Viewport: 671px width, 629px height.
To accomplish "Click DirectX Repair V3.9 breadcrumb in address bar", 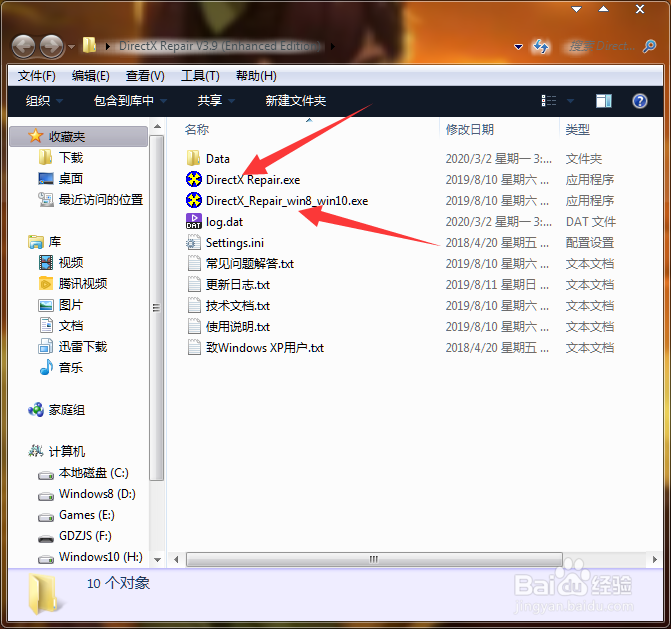I will (220, 45).
